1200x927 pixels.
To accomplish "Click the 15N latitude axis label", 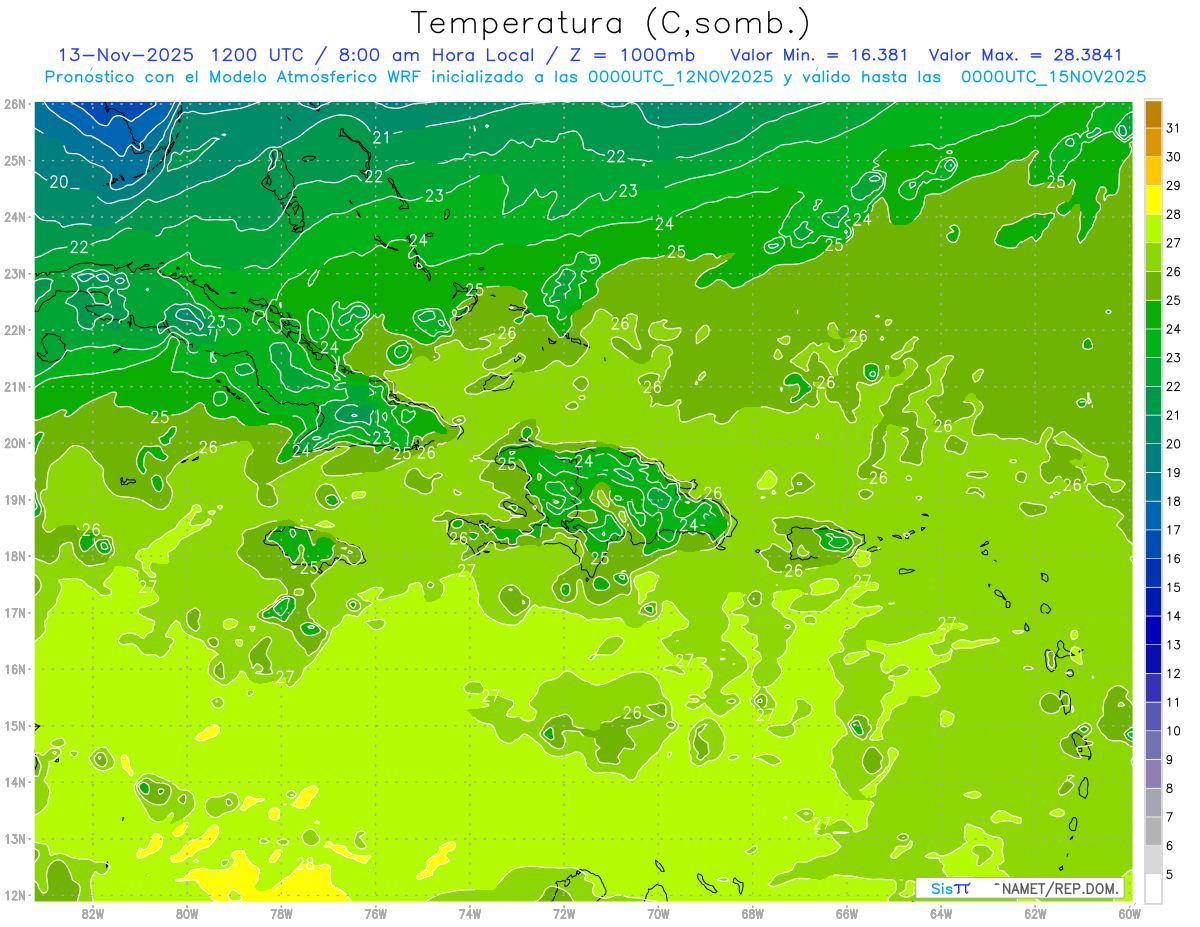I will click(14, 726).
